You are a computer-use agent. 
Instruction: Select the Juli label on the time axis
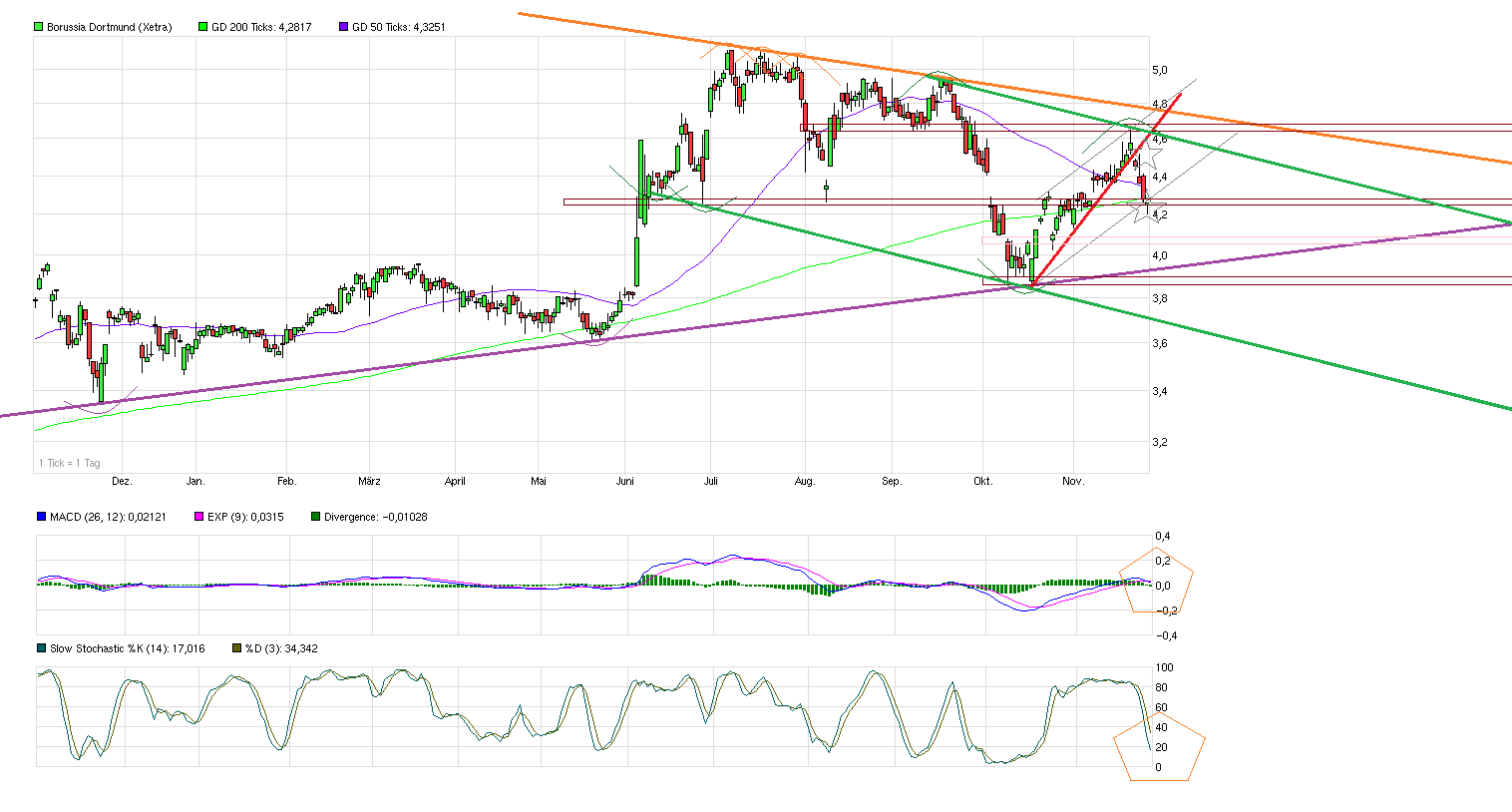point(710,481)
